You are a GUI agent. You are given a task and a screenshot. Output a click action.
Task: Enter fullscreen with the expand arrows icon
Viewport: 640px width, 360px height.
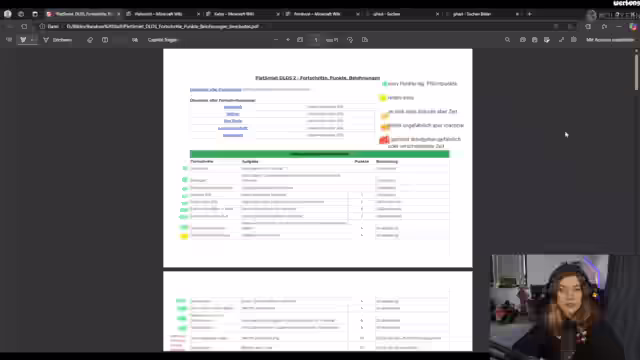pyautogui.click(x=561, y=40)
